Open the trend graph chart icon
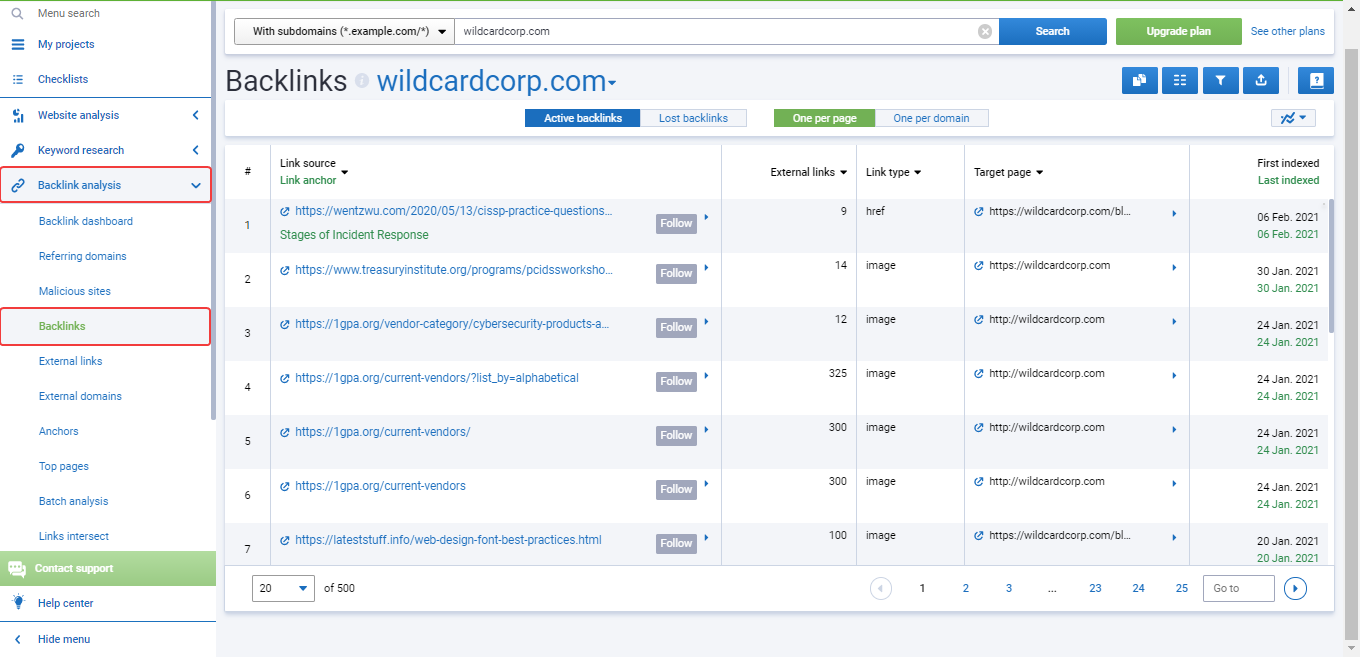The height and width of the screenshot is (657, 1360). (1293, 117)
